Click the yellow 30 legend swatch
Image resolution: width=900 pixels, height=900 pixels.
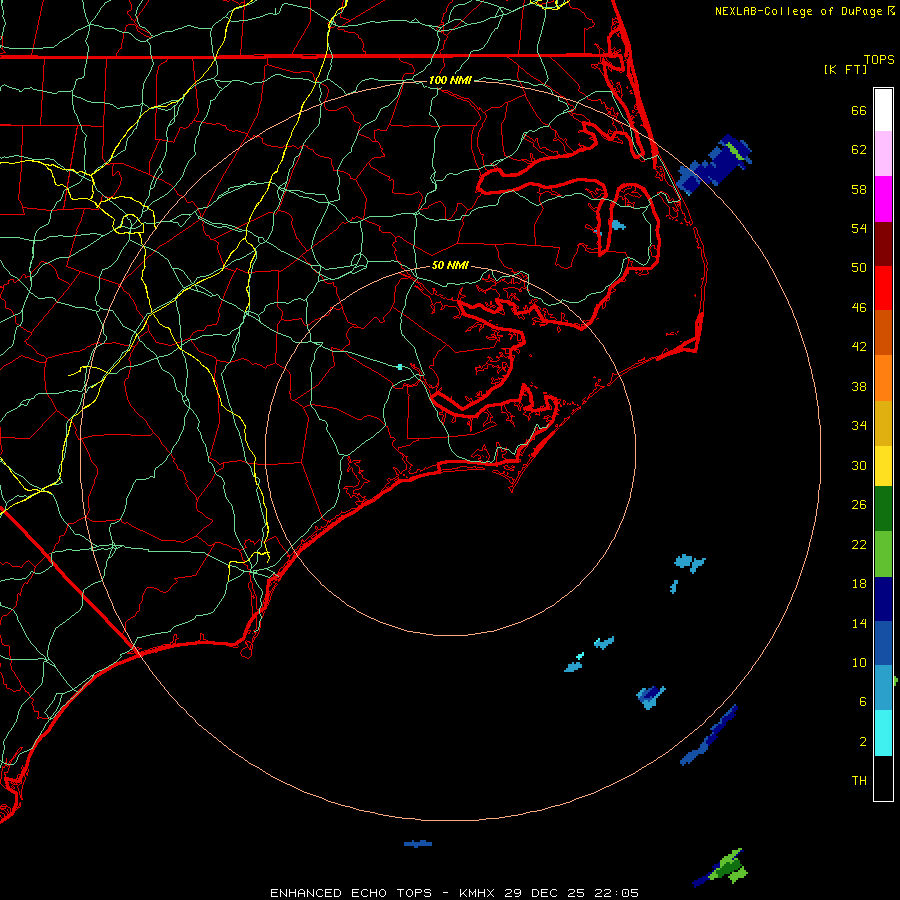point(883,466)
